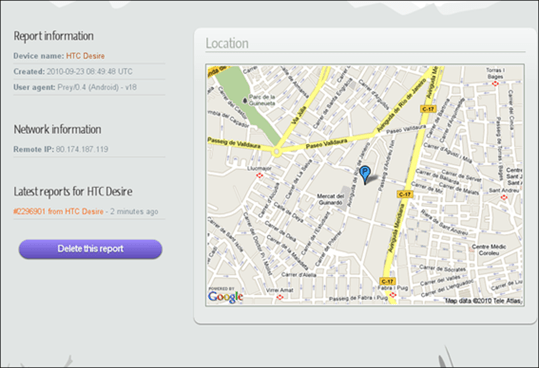Click the Via Julia street label
The height and width of the screenshot is (368, 539).
click(298, 115)
